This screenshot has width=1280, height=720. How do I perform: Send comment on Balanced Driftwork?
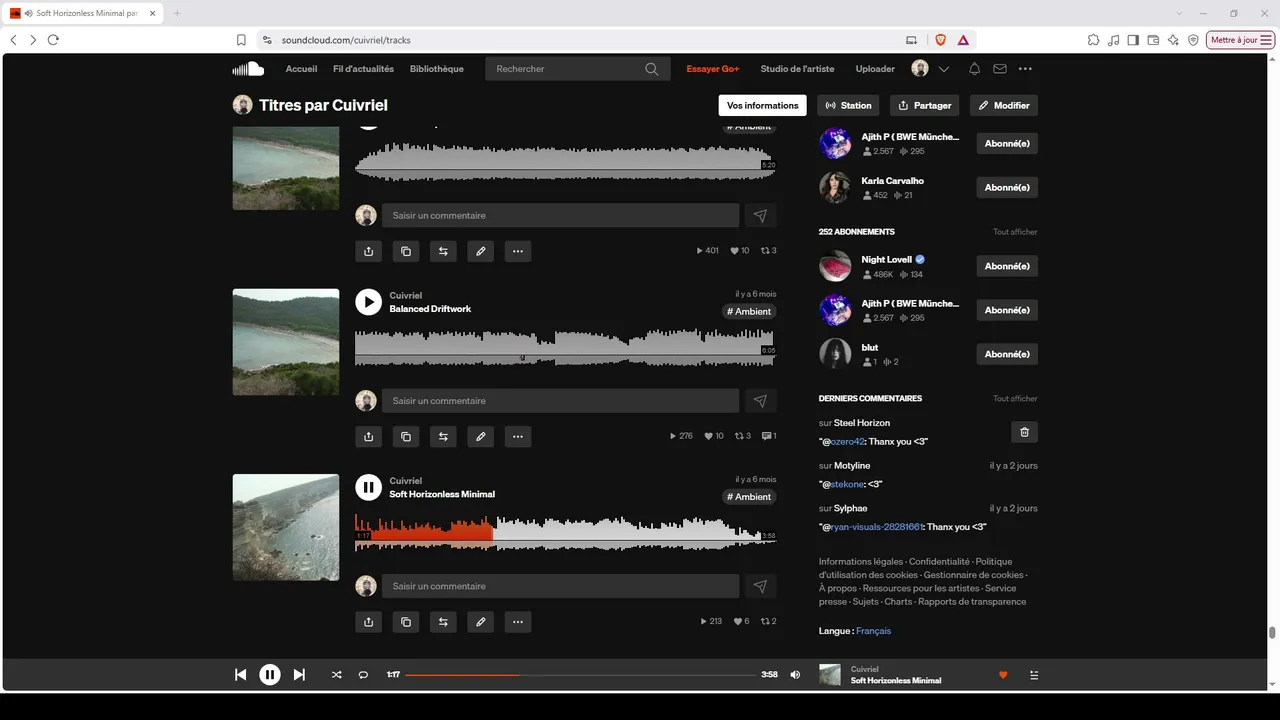760,401
